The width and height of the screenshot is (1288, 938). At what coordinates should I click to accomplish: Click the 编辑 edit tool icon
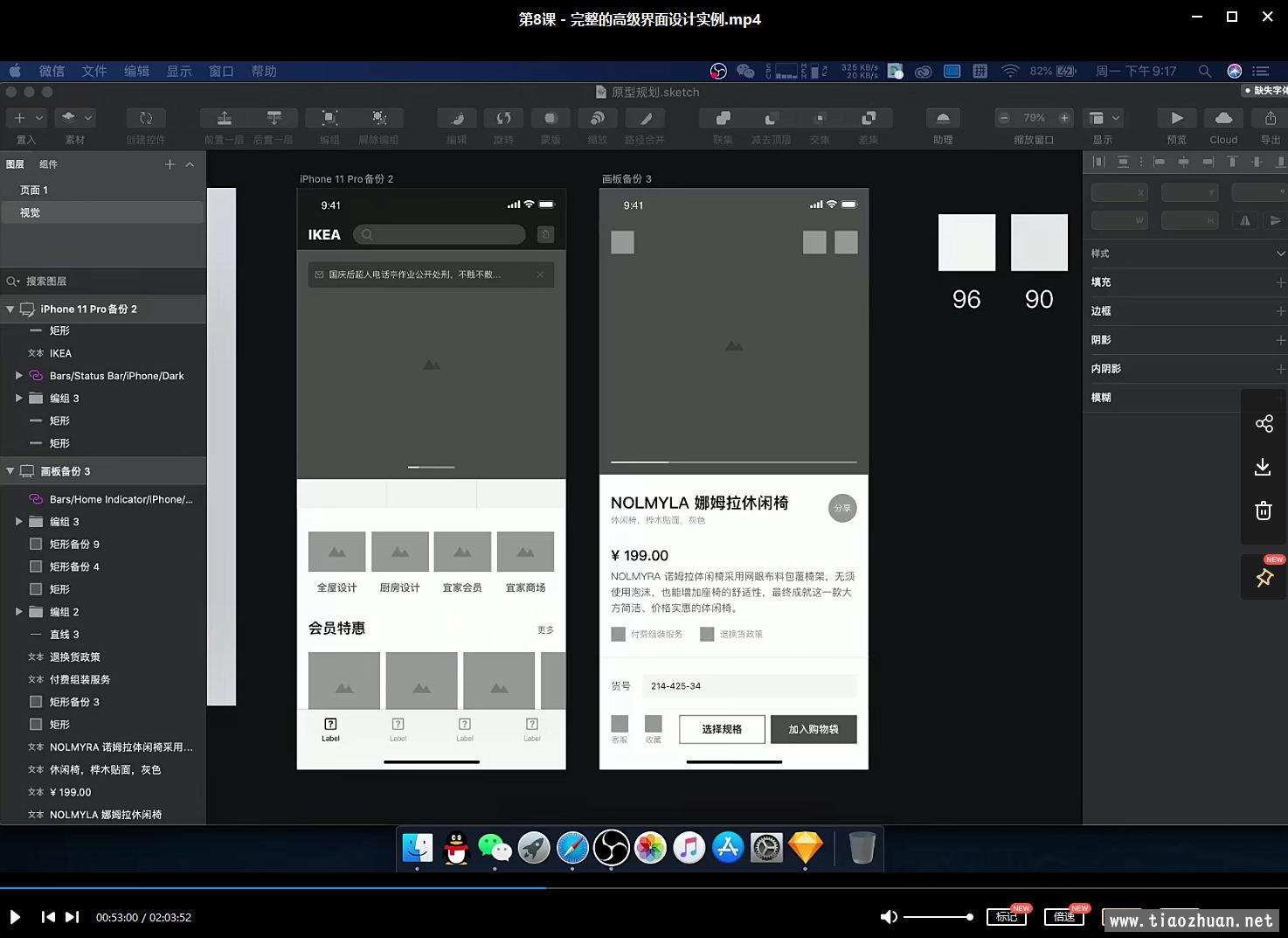pyautogui.click(x=457, y=118)
